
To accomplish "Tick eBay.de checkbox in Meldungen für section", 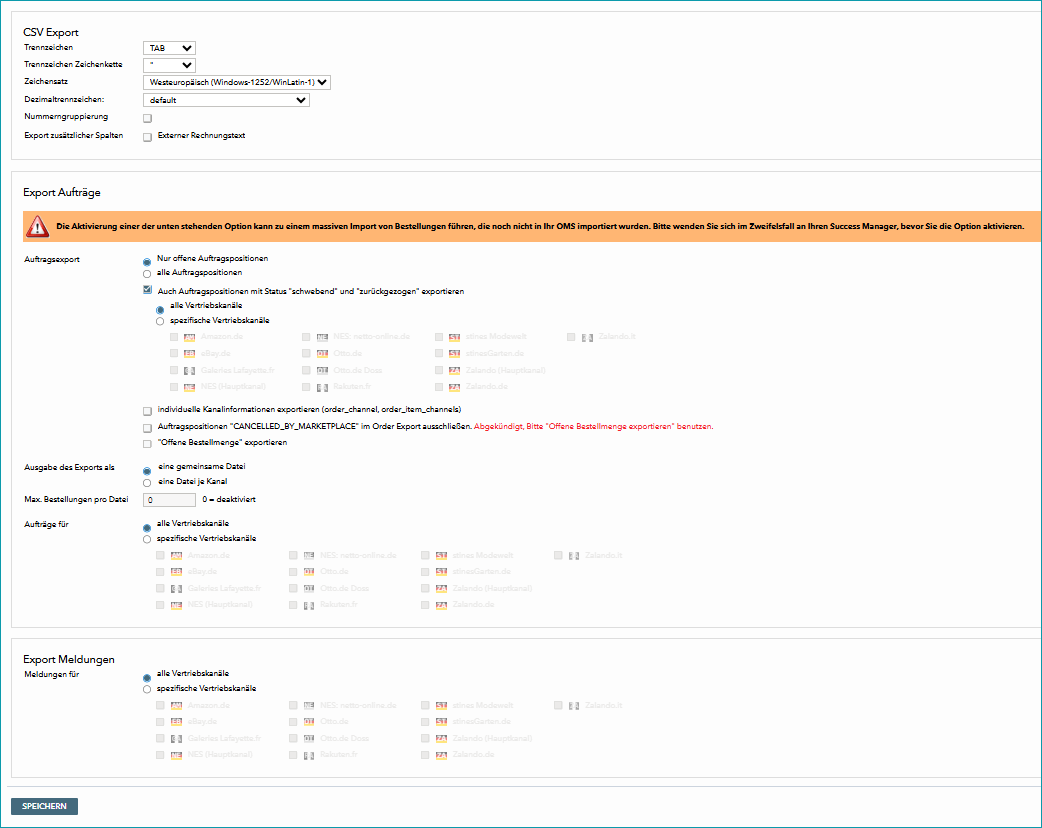I will (x=160, y=722).
